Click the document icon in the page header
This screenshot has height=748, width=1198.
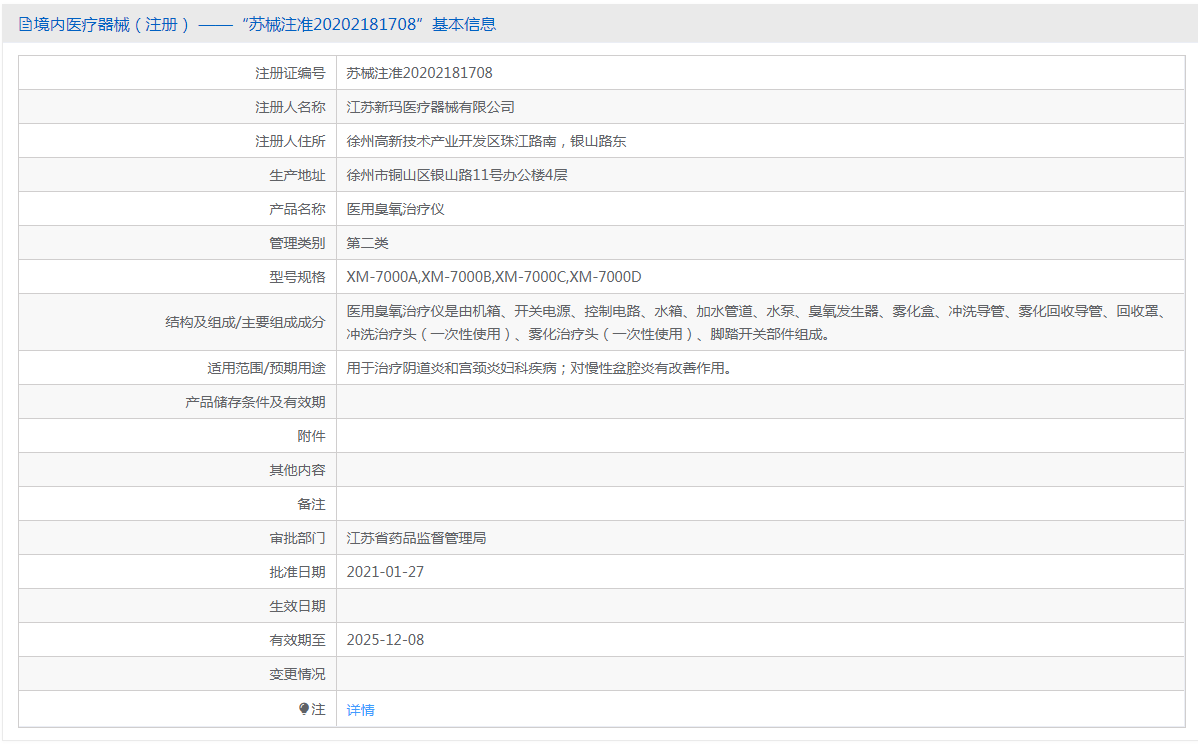tap(25, 25)
